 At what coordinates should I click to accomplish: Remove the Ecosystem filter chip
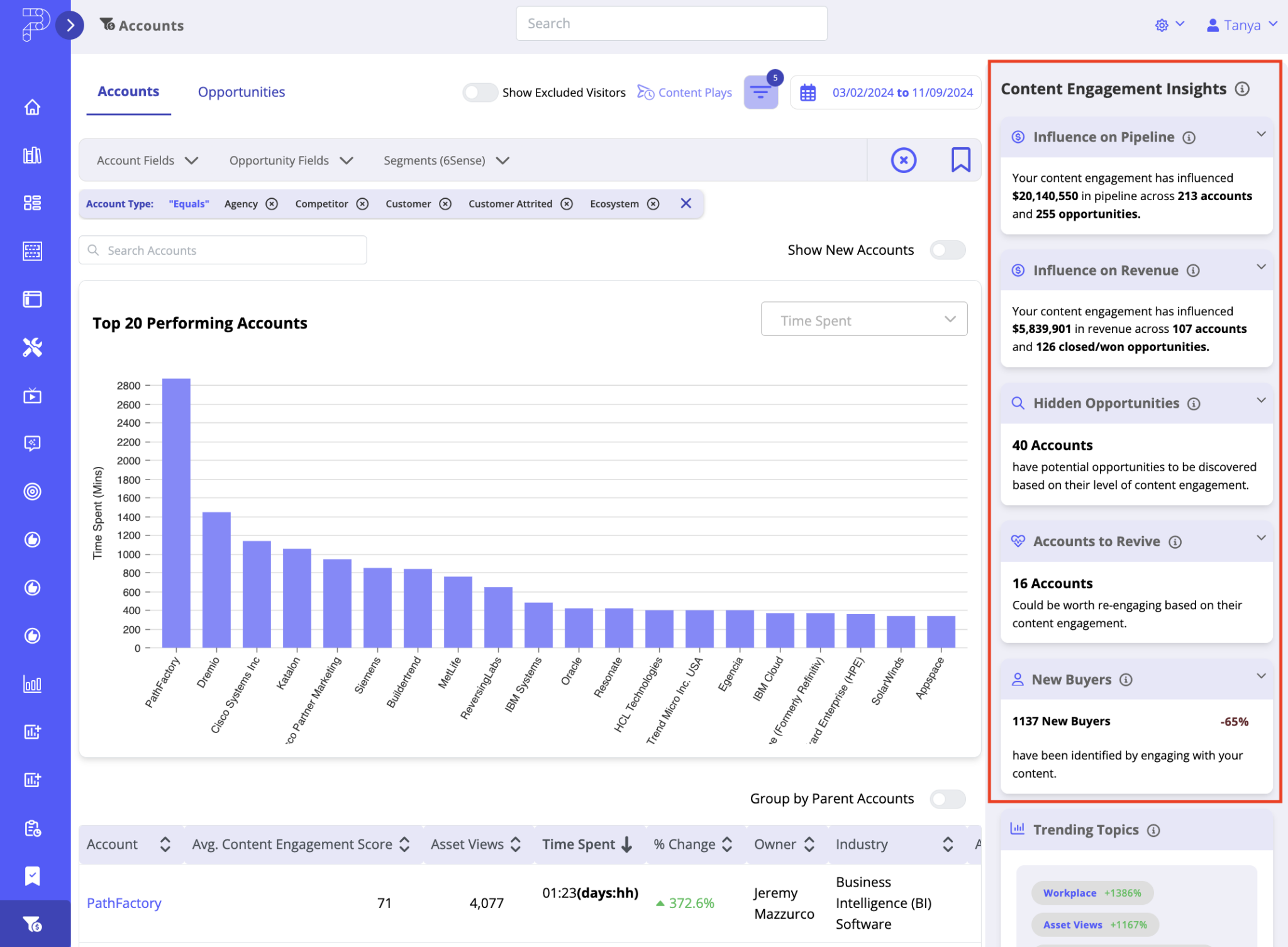(x=653, y=204)
